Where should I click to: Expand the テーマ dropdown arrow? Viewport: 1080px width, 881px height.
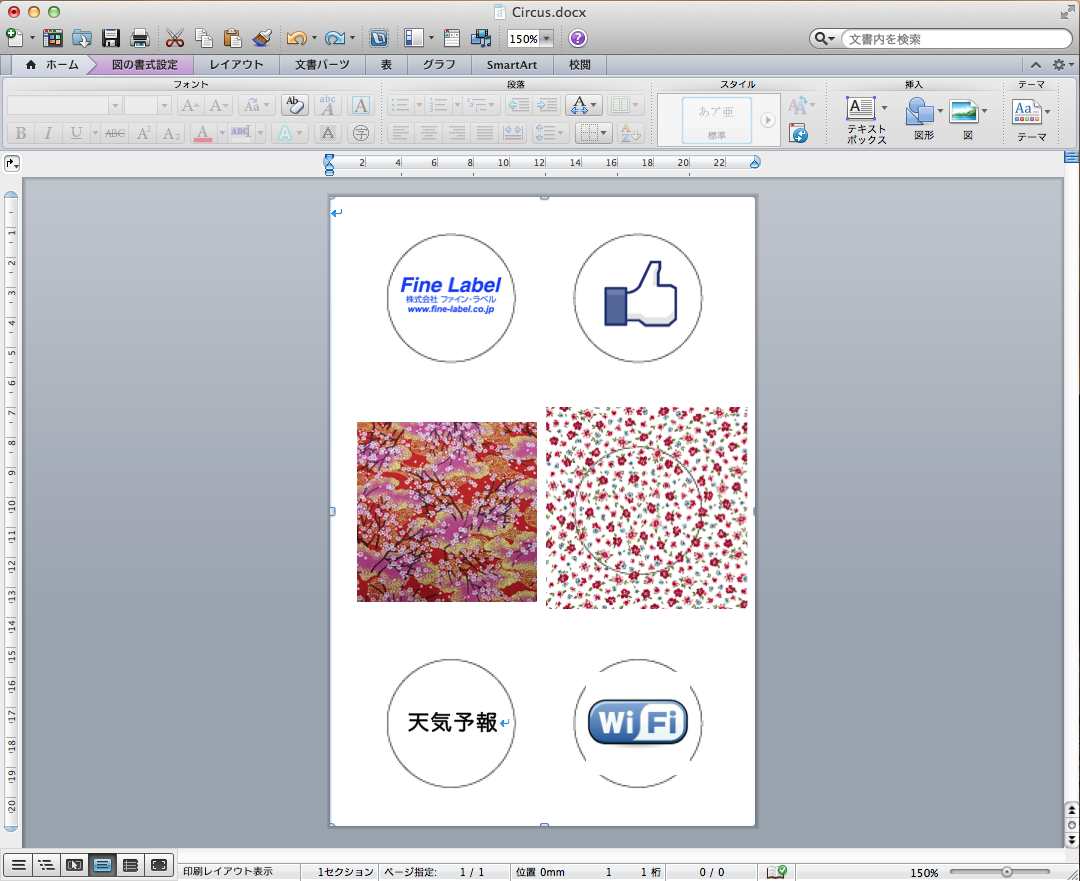(1047, 111)
